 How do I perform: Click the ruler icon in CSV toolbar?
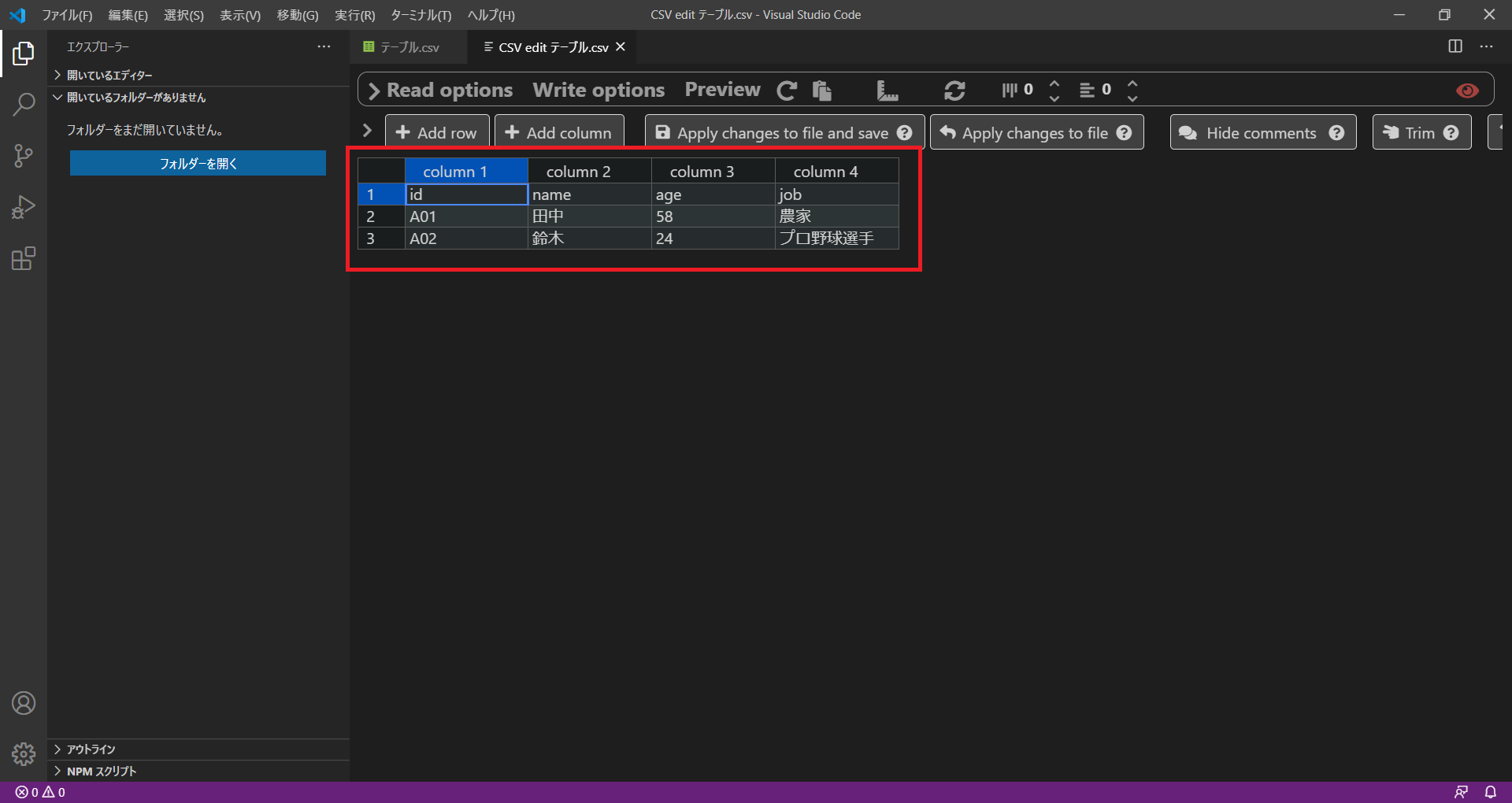(x=888, y=91)
